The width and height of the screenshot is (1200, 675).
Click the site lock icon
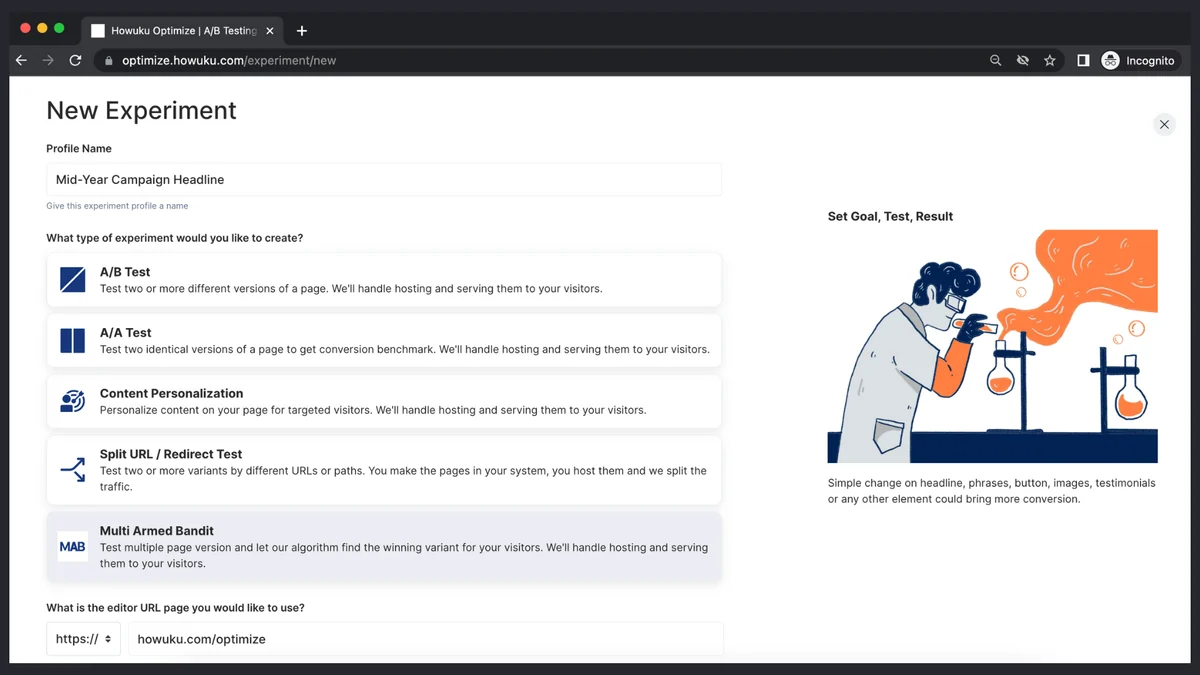point(109,60)
